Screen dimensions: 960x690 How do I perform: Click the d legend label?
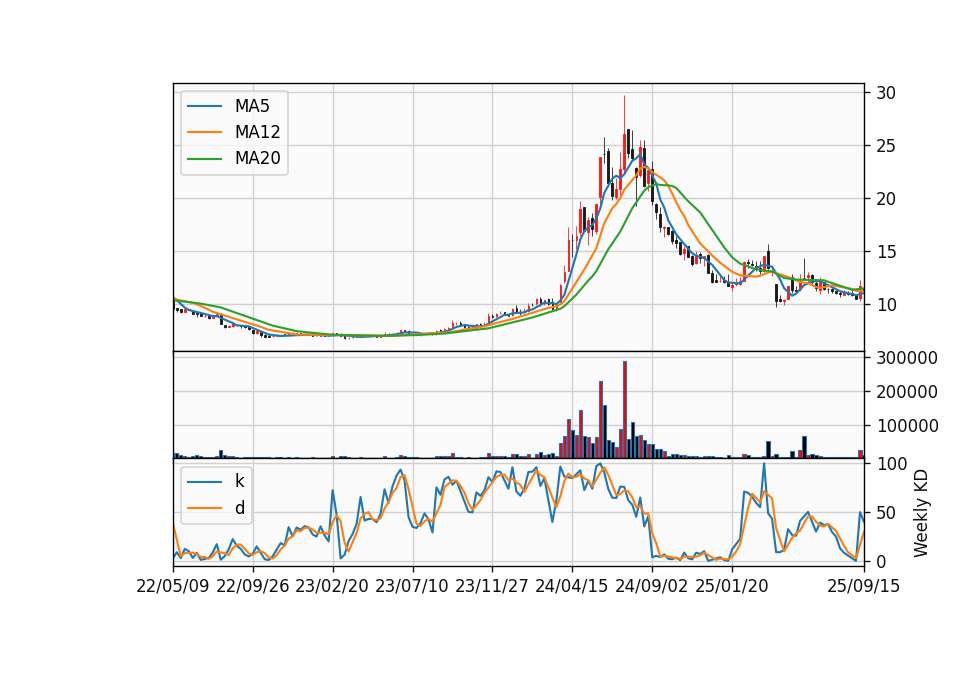click(x=240, y=508)
